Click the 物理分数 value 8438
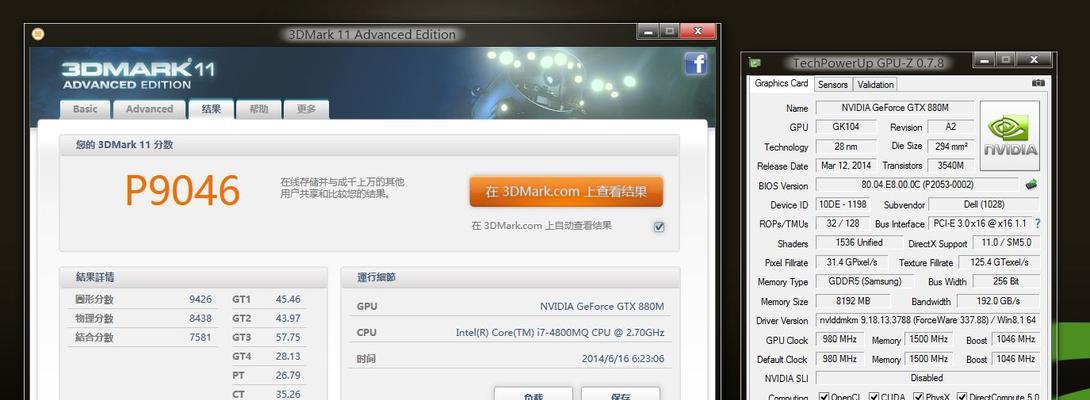Screen dimensions: 1090x400 pos(200,318)
